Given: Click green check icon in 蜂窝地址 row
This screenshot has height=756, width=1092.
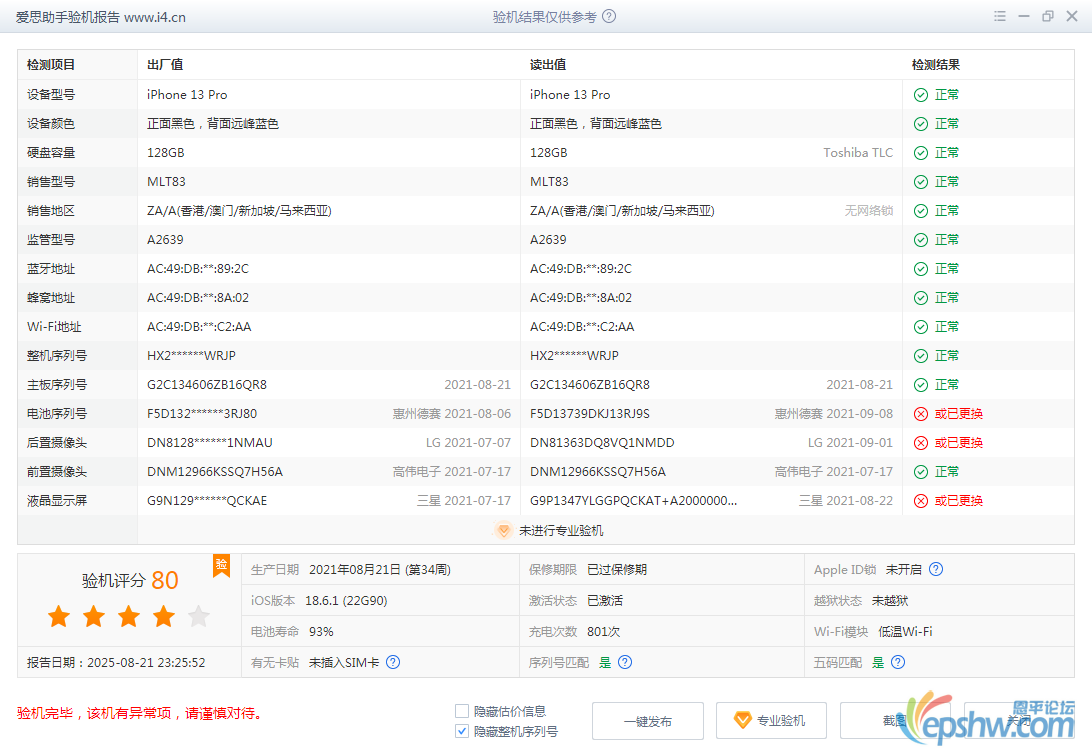Looking at the screenshot, I should click(x=921, y=298).
